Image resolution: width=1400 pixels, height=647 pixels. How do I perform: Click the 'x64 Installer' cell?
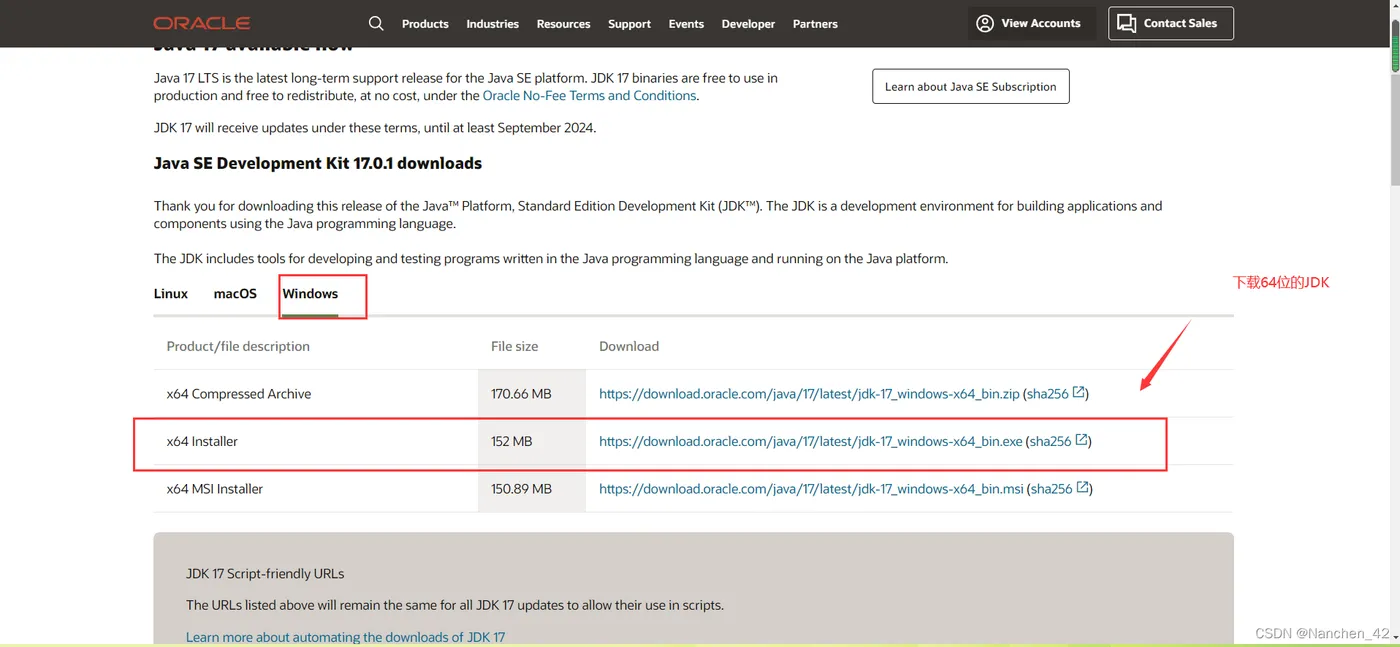tap(202, 441)
